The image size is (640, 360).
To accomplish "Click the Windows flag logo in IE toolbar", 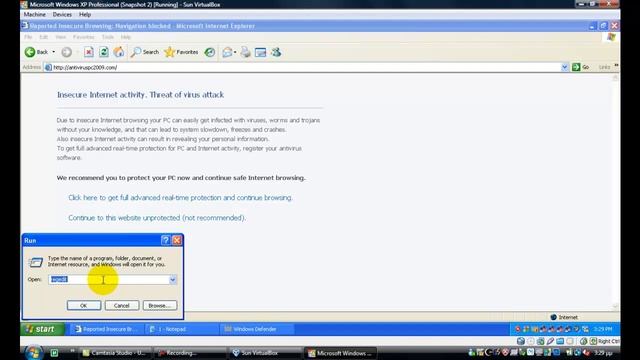I will 611,37.
